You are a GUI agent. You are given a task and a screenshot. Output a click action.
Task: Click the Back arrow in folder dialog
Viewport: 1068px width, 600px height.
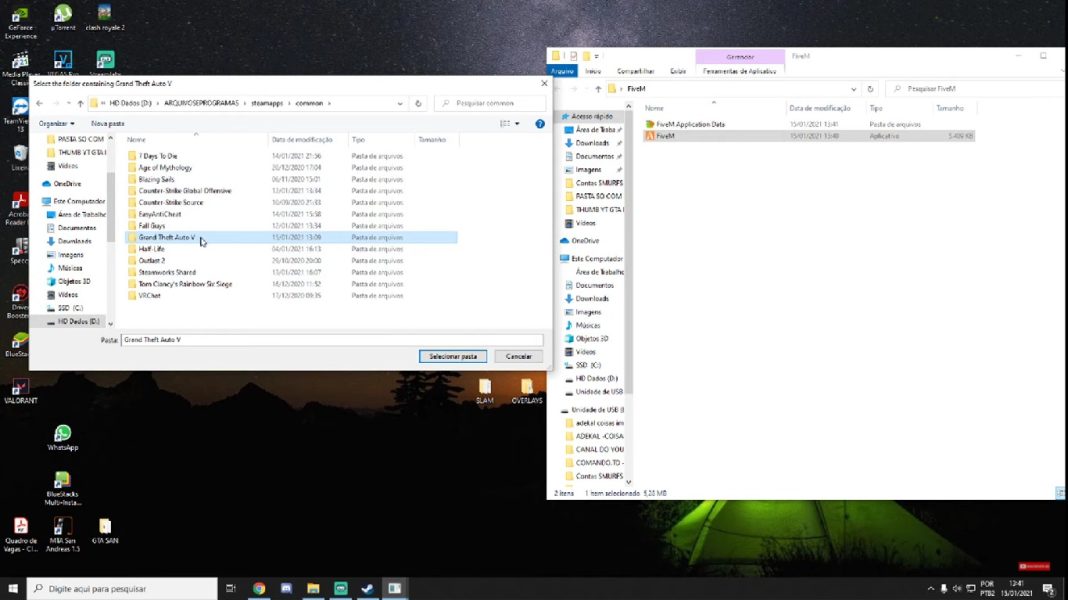tap(40, 104)
